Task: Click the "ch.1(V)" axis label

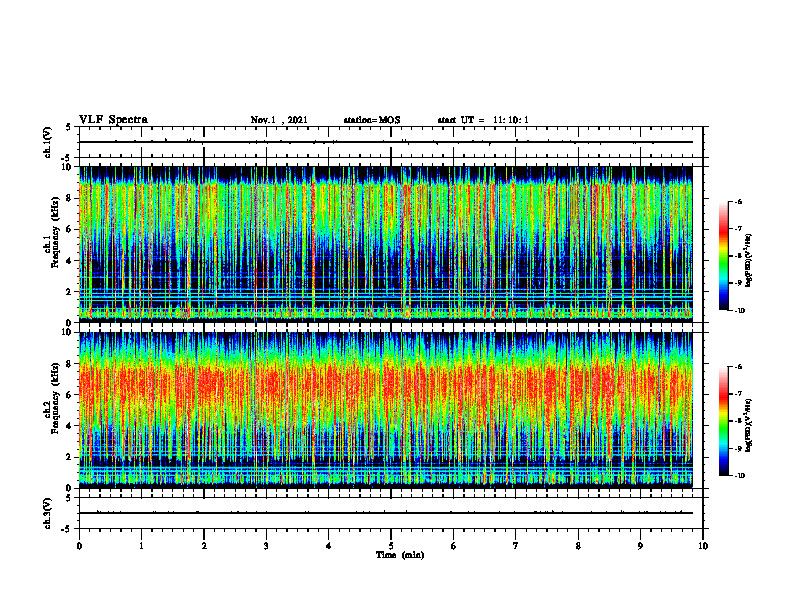Action: point(47,142)
